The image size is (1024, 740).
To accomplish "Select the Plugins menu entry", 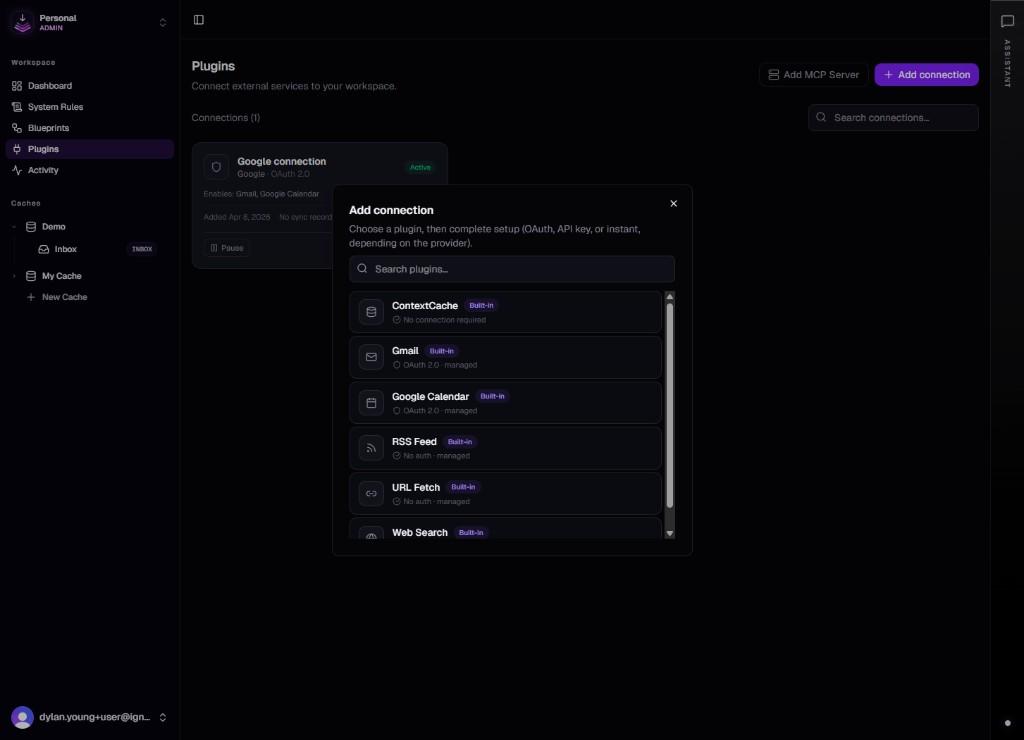I will (44, 148).
